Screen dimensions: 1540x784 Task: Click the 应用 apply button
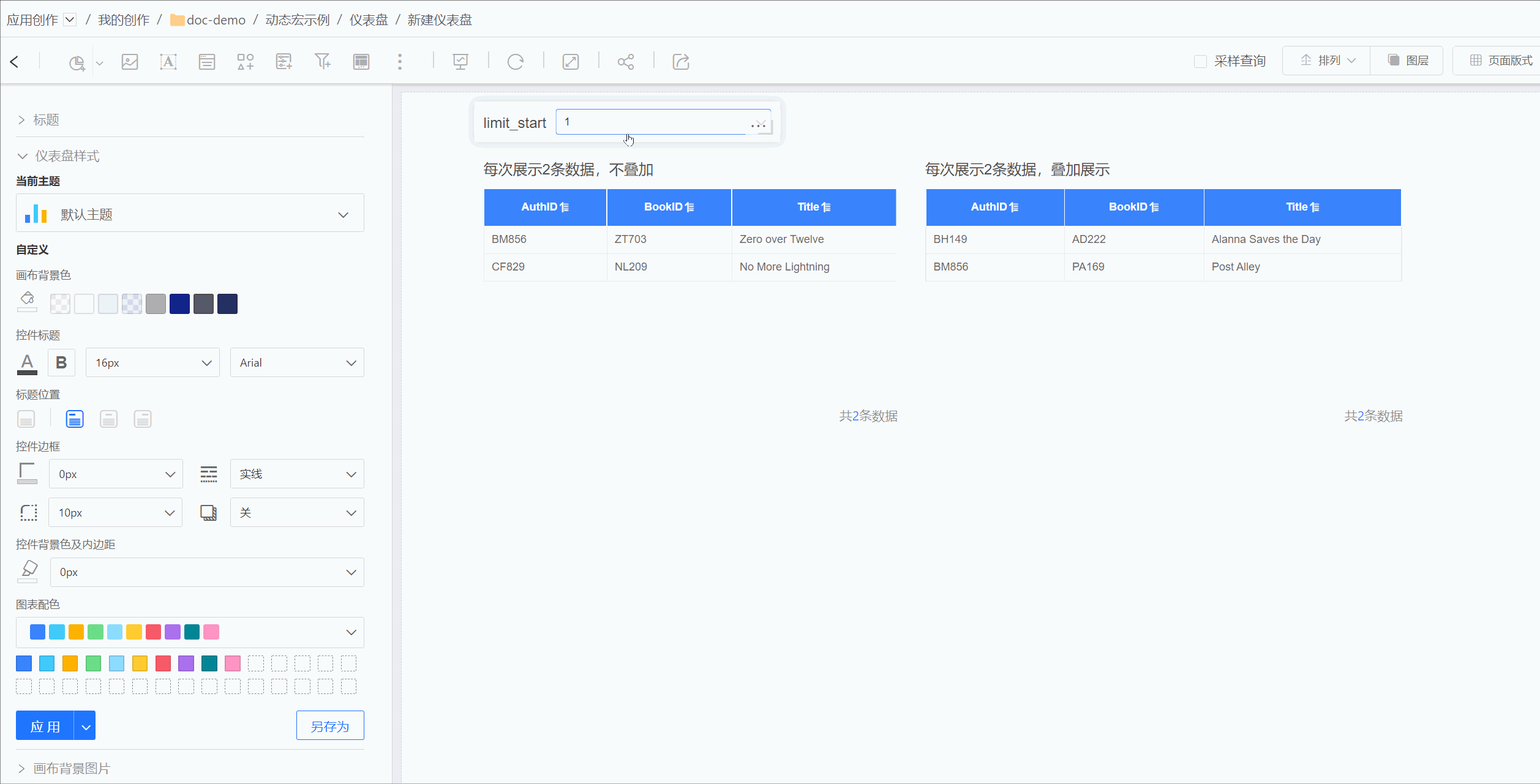click(x=45, y=726)
